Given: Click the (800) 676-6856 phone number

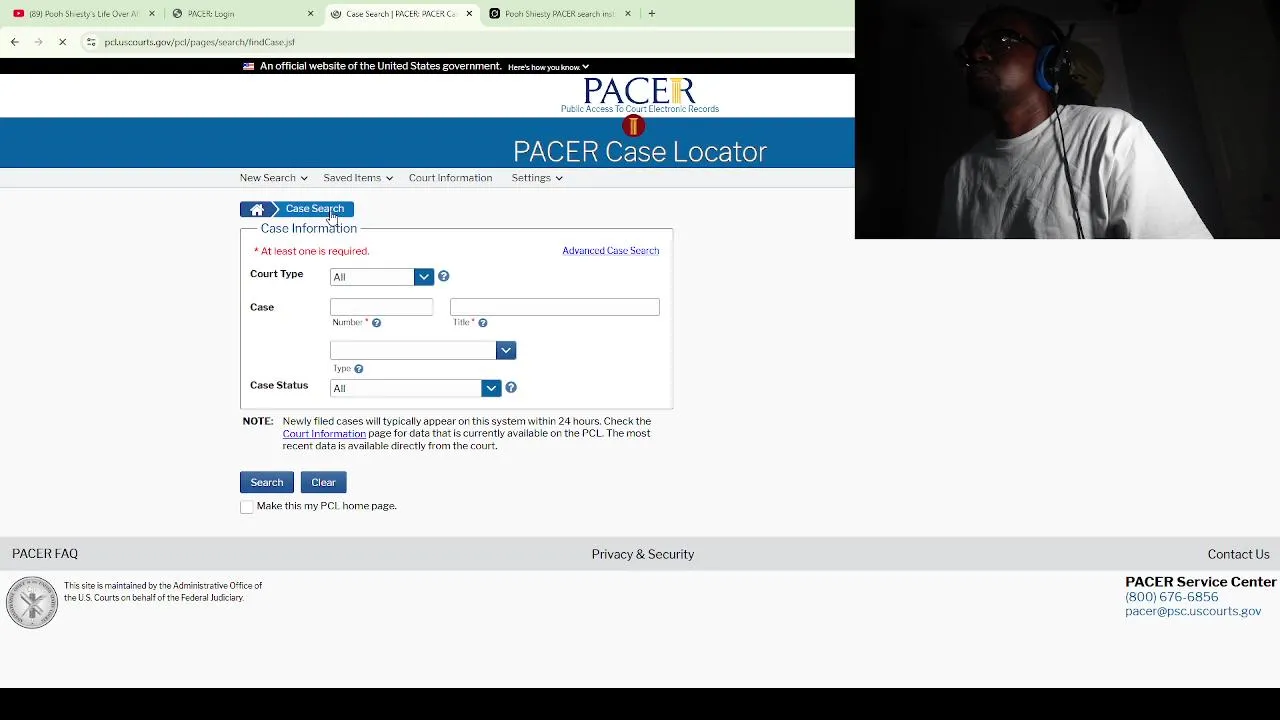Looking at the screenshot, I should click(1171, 597).
